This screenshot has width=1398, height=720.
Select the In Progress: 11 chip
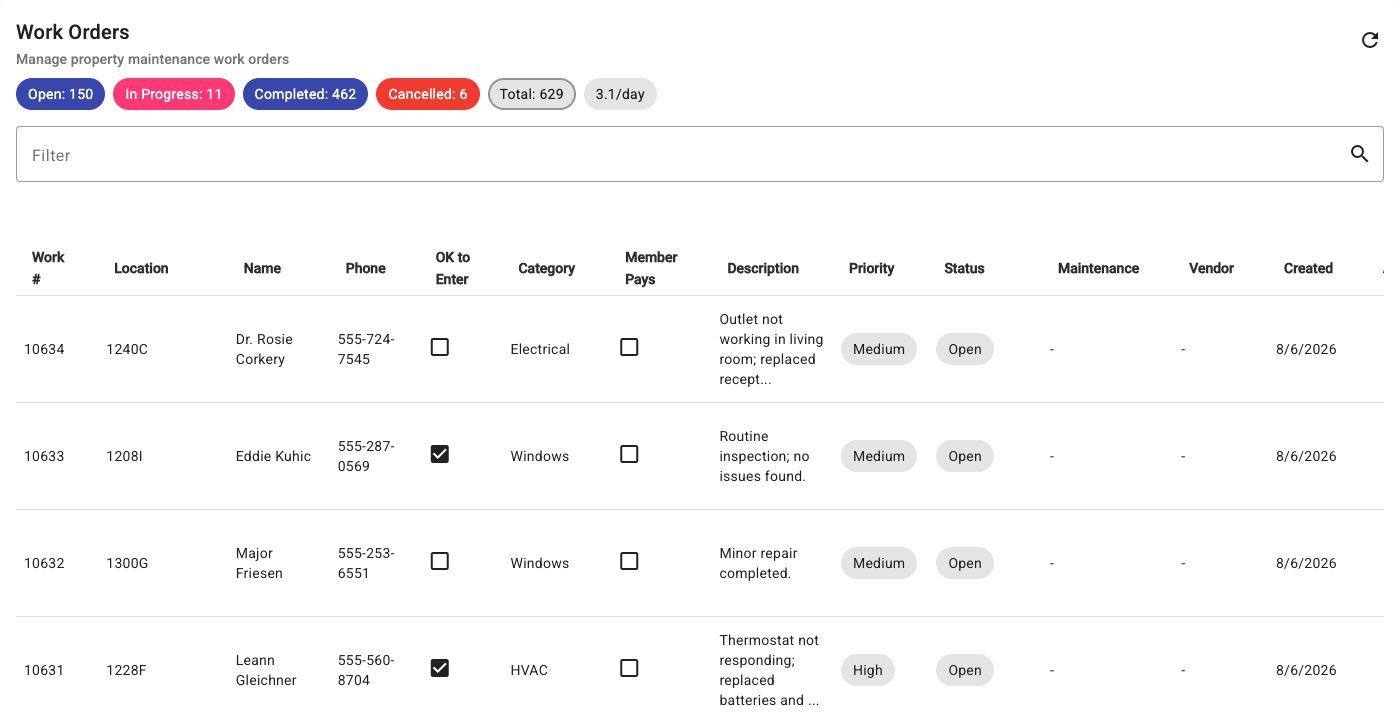pyautogui.click(x=174, y=94)
